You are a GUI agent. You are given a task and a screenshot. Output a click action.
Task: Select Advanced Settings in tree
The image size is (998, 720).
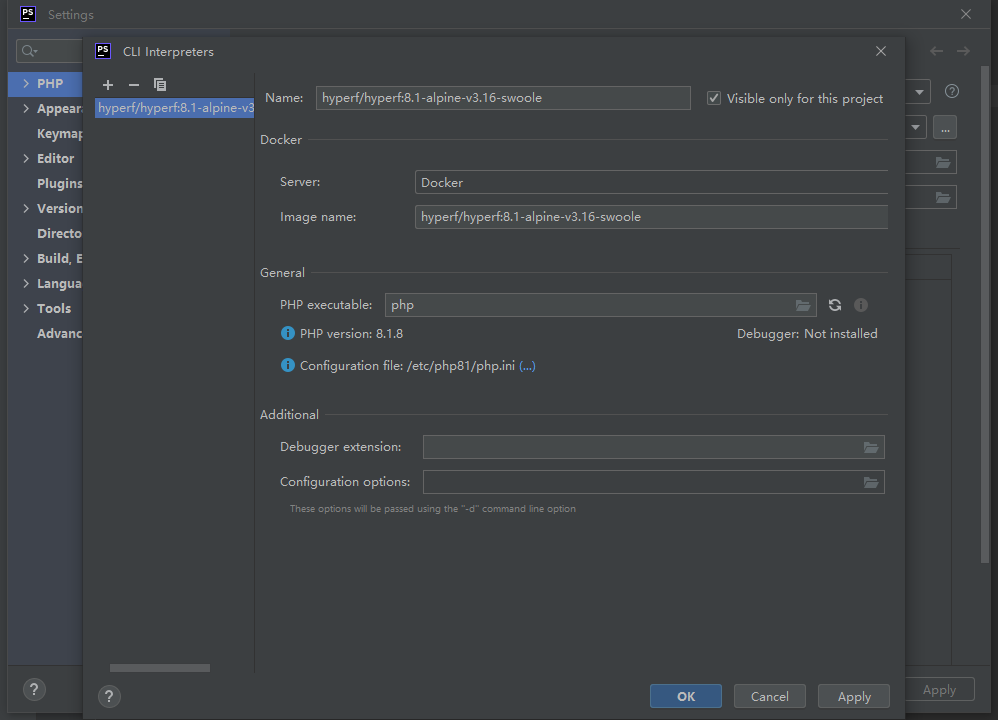pyautogui.click(x=59, y=333)
